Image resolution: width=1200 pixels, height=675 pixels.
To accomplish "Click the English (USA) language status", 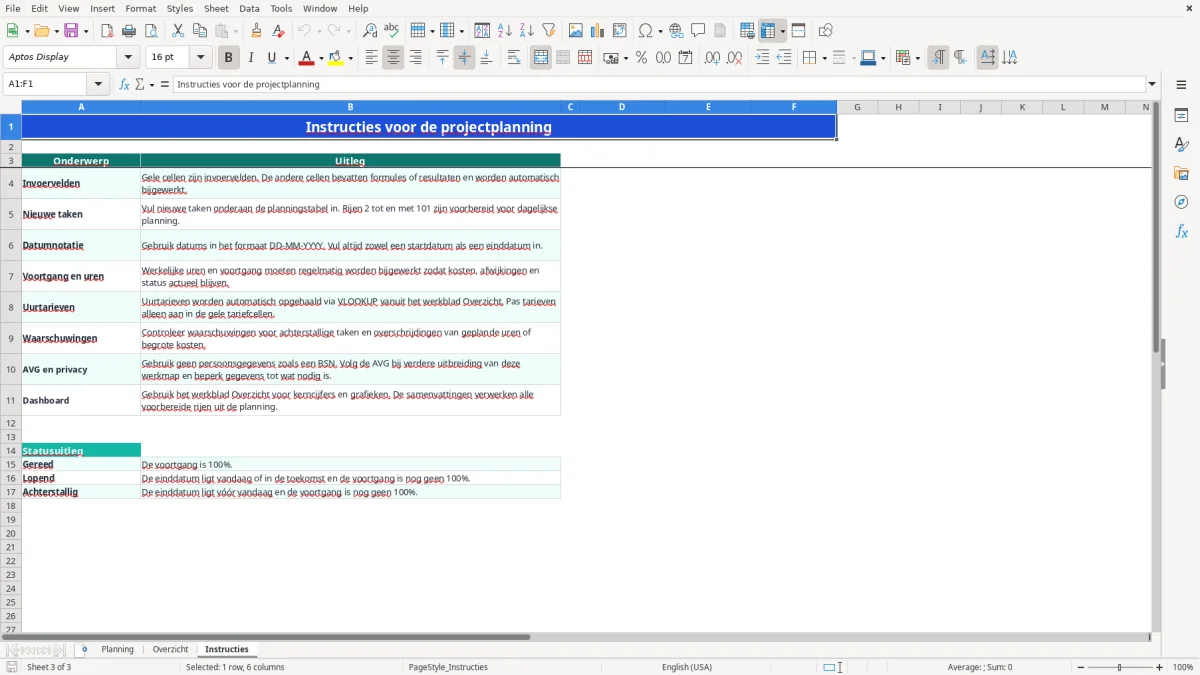I will pos(687,667).
